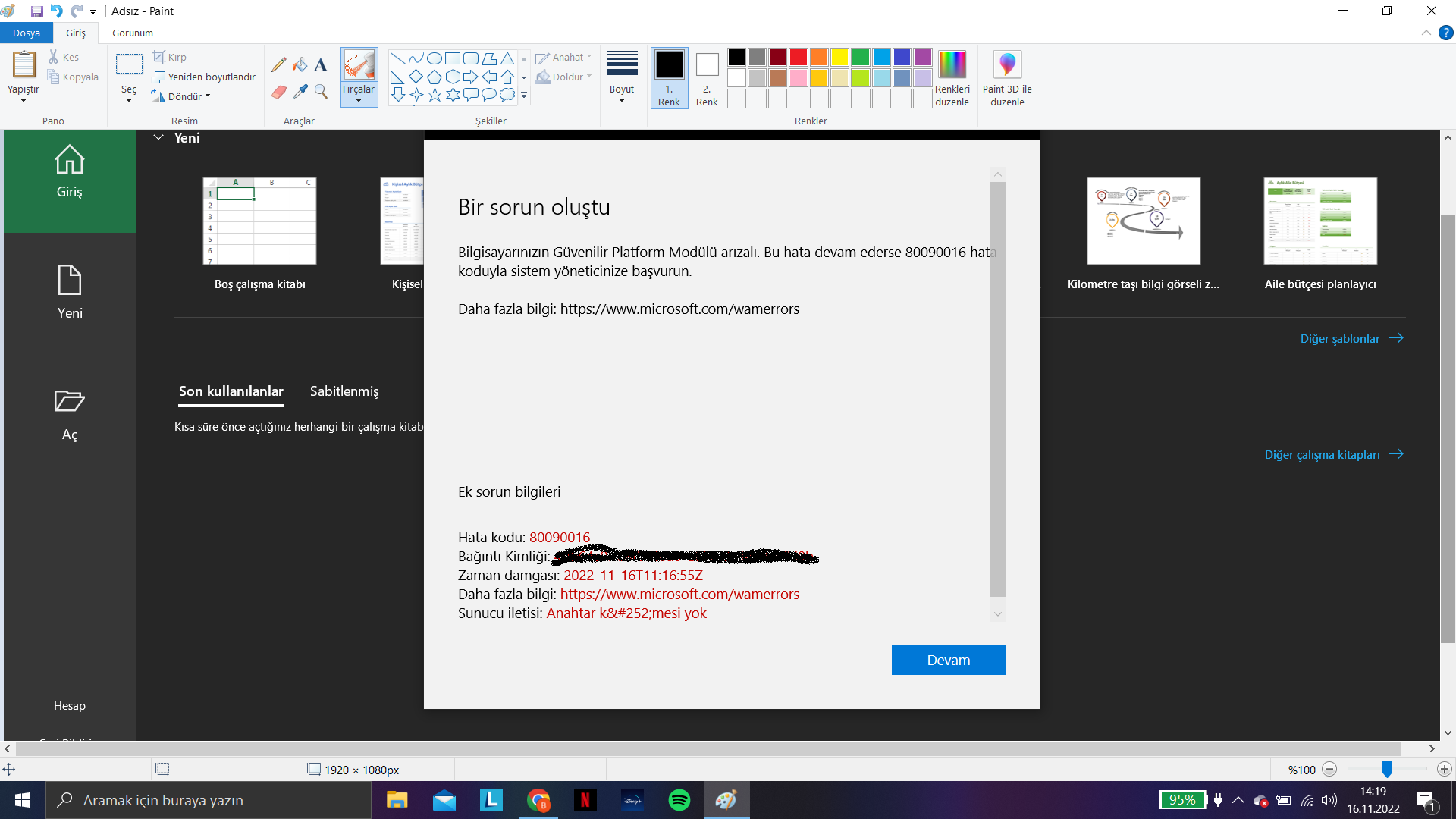Open Spotify from the taskbar

(679, 800)
